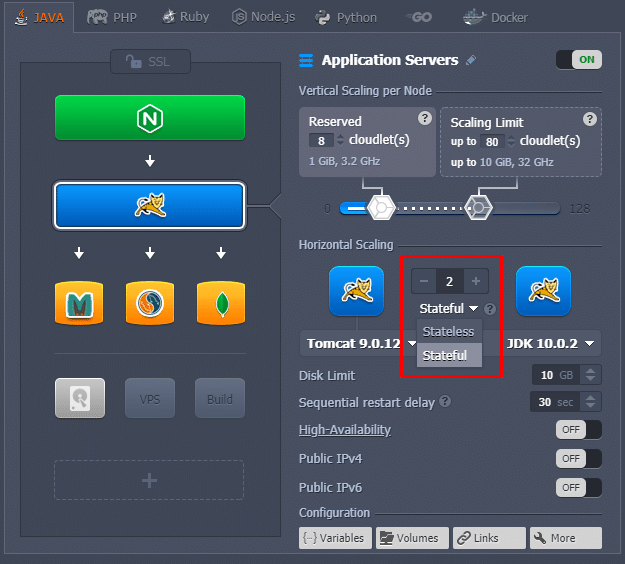Increase node count with plus button
The width and height of the screenshot is (625, 564).
coord(476,281)
